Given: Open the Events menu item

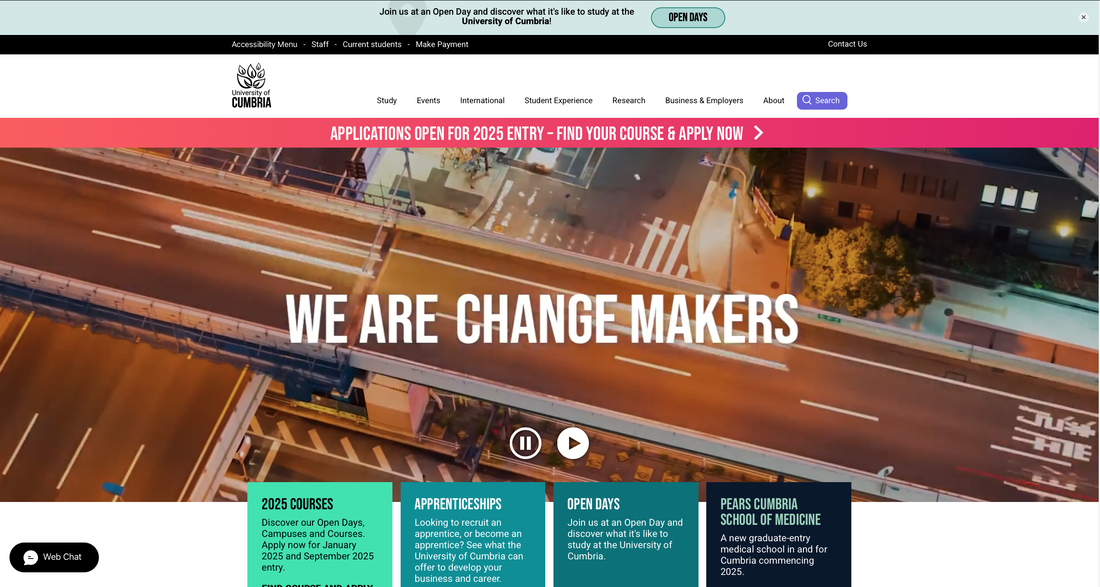Looking at the screenshot, I should tap(428, 100).
